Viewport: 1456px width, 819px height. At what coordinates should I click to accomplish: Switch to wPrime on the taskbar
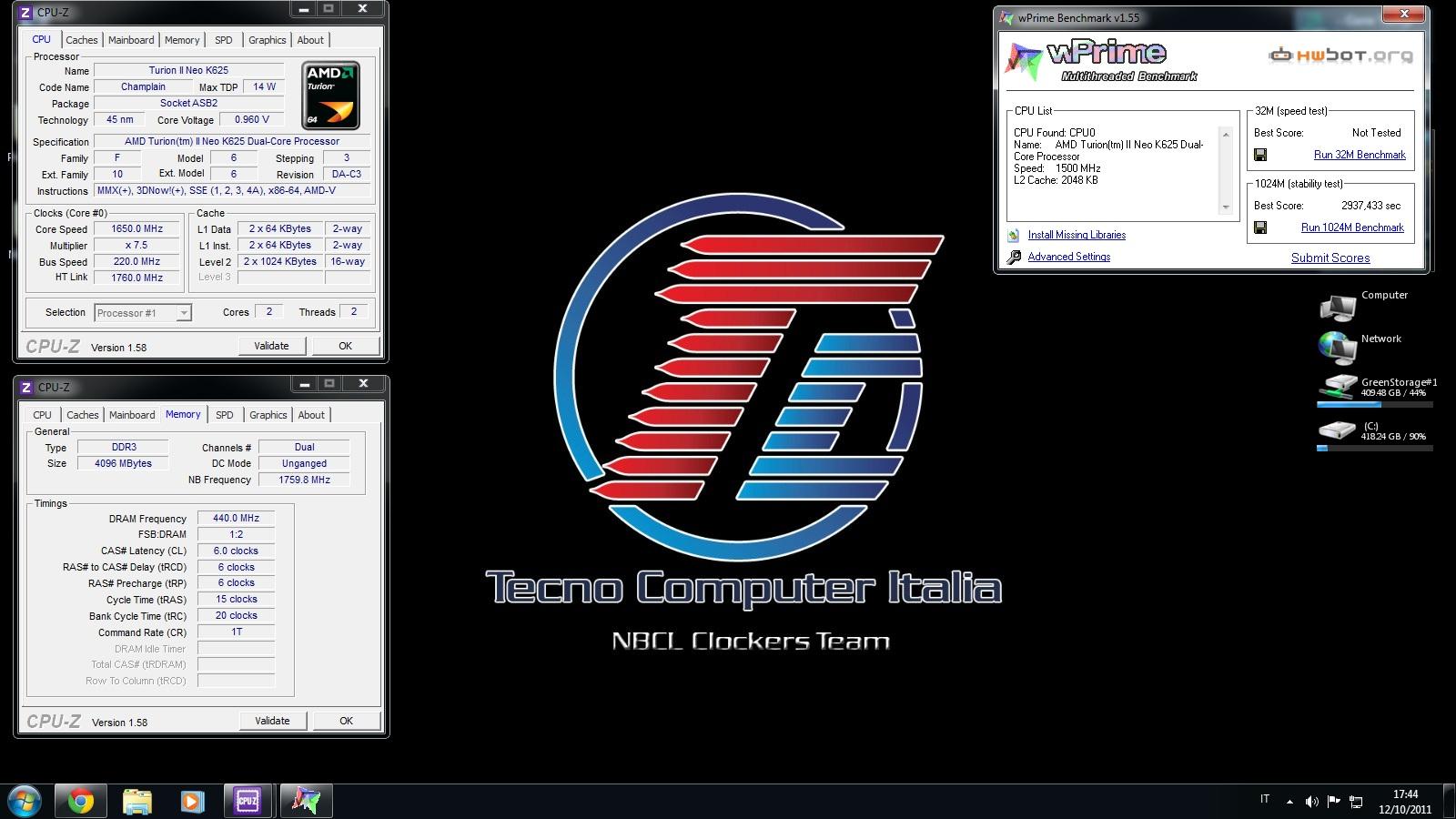pyautogui.click(x=306, y=801)
